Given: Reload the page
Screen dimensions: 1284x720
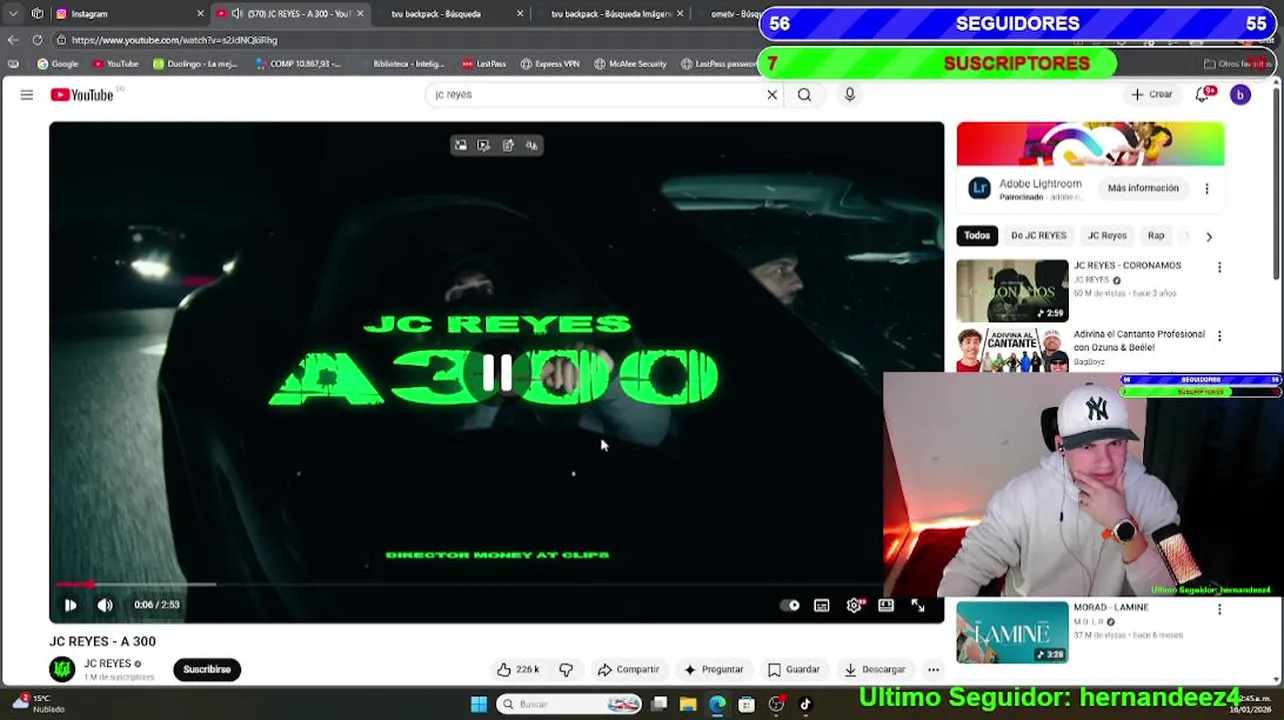Looking at the screenshot, I should point(37,40).
